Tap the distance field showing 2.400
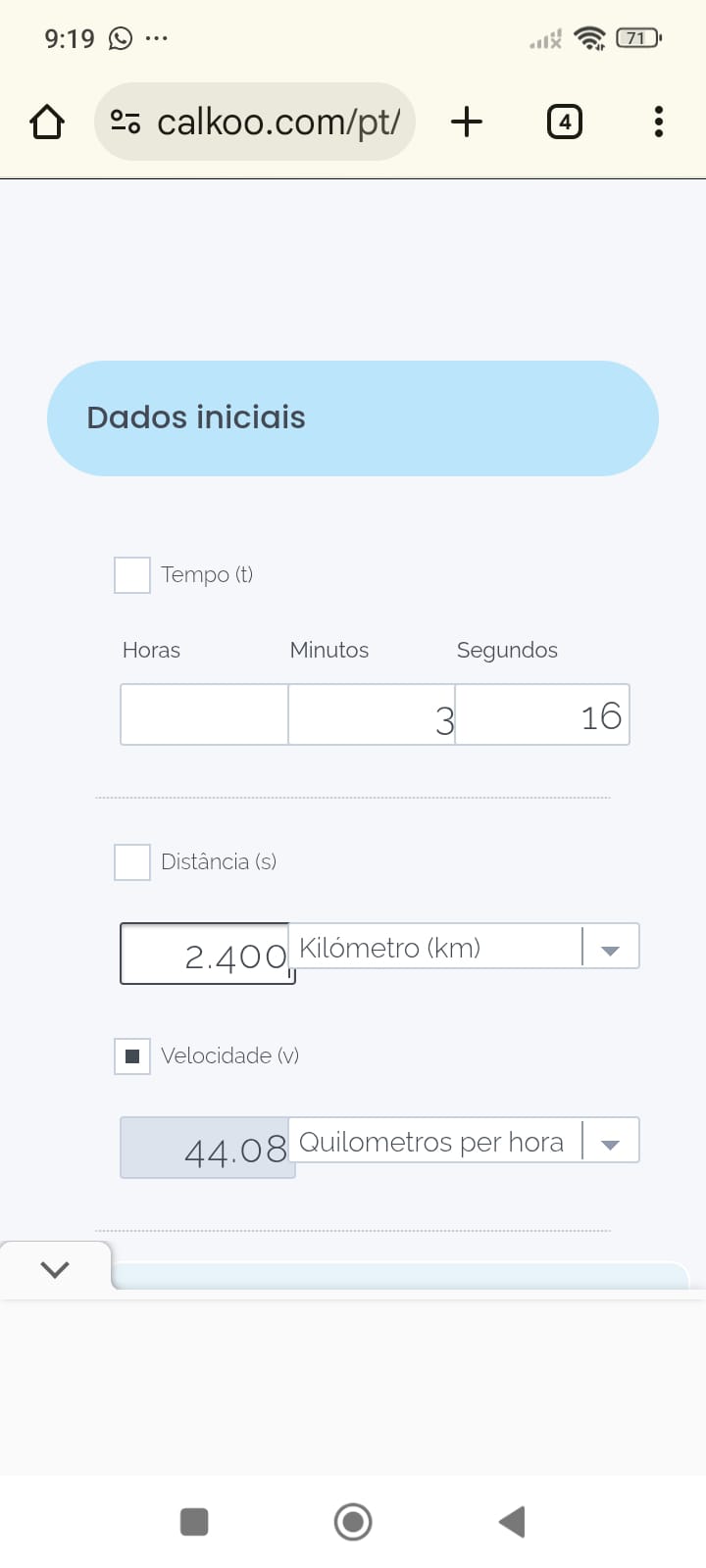The height and width of the screenshot is (1568, 706). point(206,954)
